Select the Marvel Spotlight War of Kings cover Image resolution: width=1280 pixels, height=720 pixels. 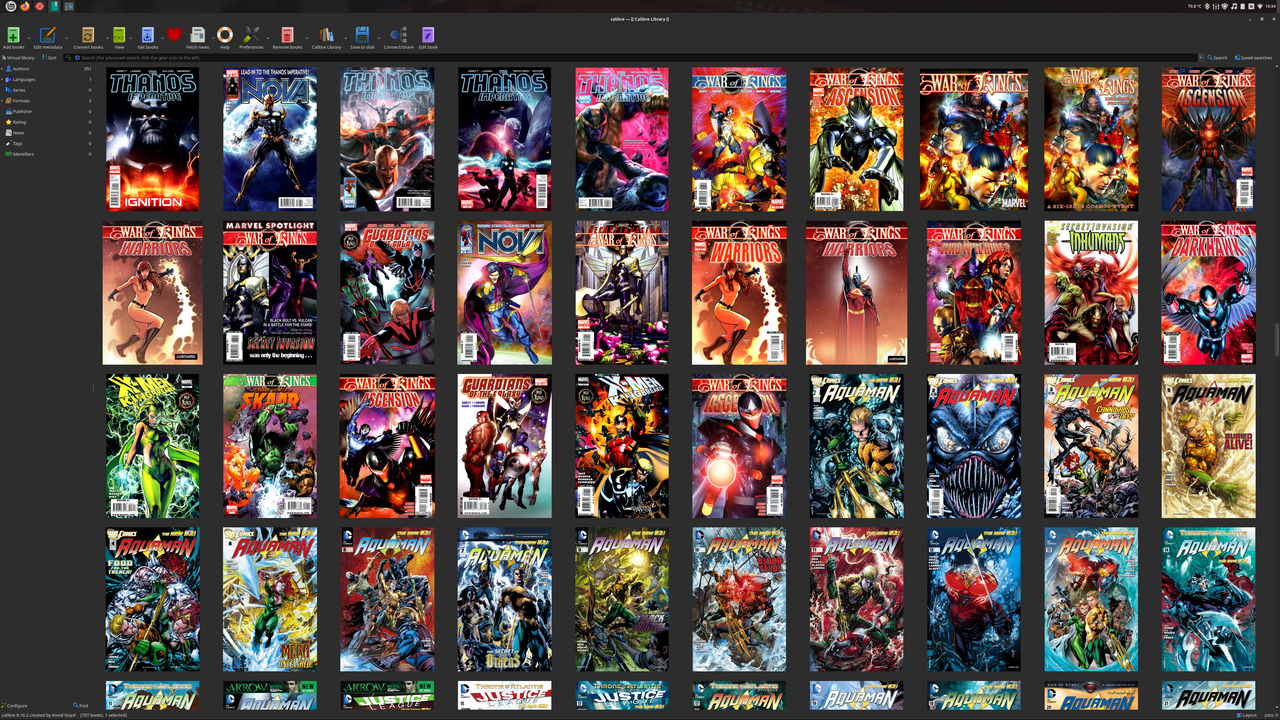click(270, 293)
